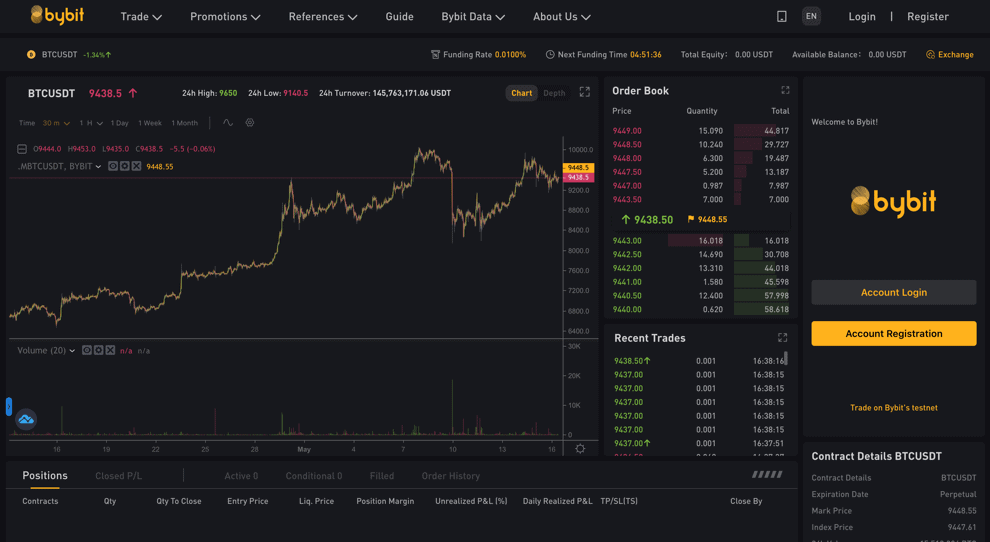Click the red up arrow beside 9438.5
990x542 pixels.
point(133,93)
